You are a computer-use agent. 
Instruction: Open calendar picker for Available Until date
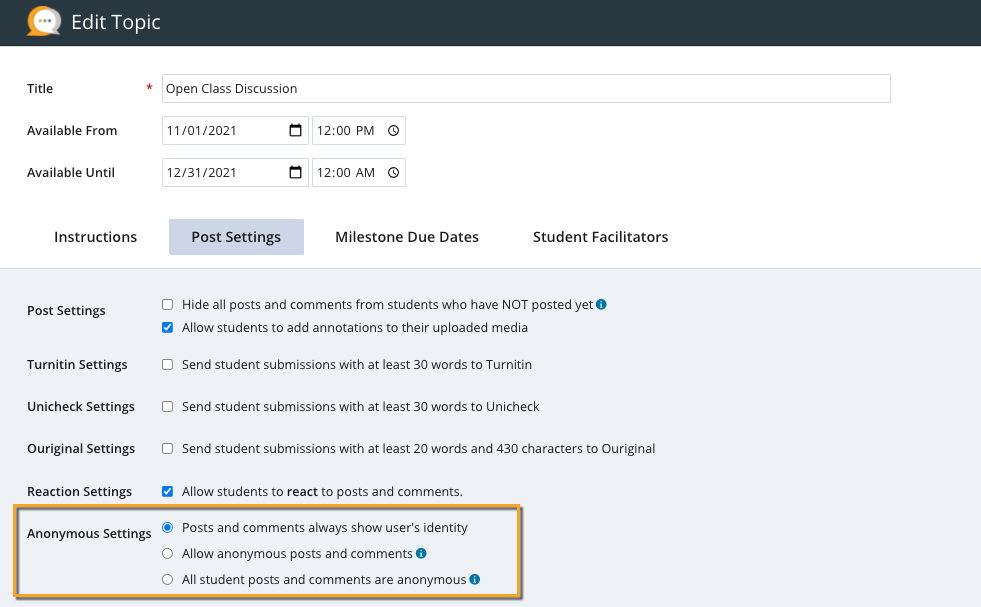[x=295, y=173]
